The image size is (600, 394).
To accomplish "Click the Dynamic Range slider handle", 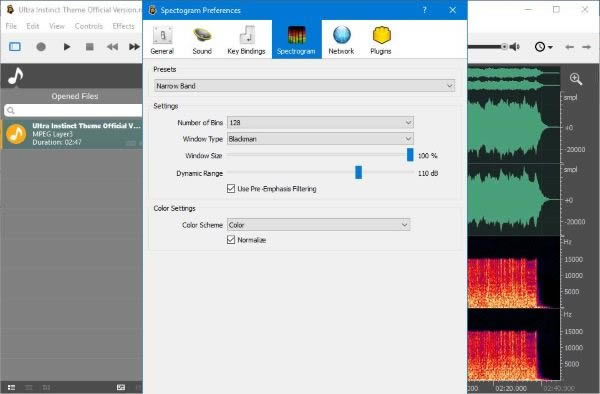I will coord(359,173).
